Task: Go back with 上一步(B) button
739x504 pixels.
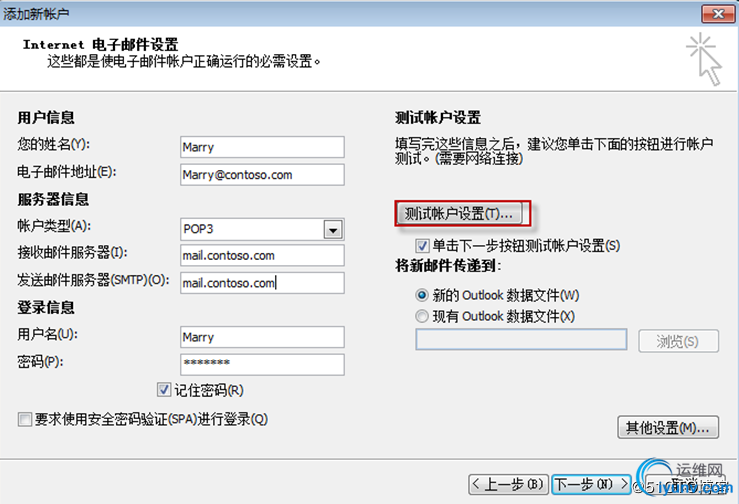Action: click(x=509, y=484)
